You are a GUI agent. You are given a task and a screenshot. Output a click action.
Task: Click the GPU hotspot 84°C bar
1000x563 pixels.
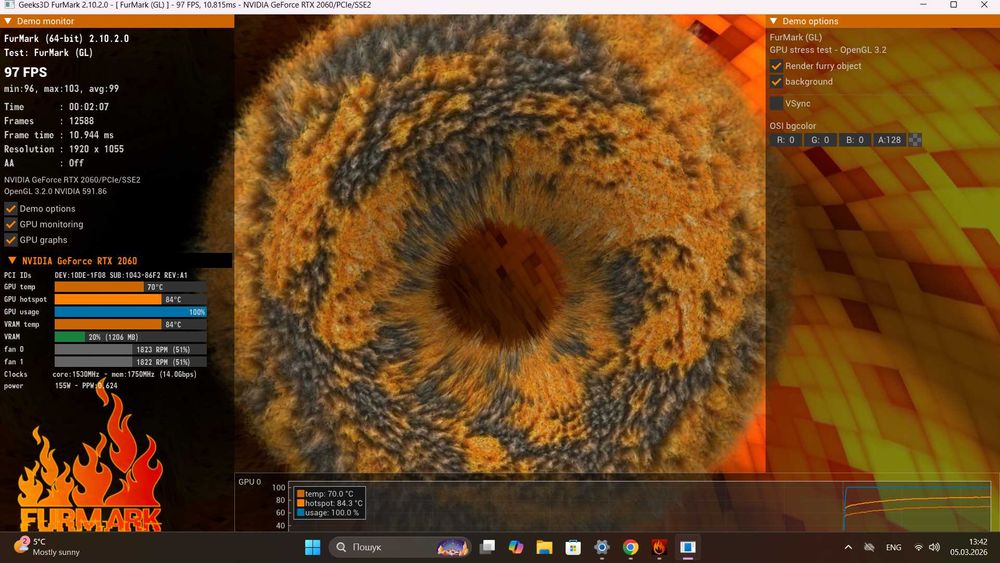(x=130, y=299)
